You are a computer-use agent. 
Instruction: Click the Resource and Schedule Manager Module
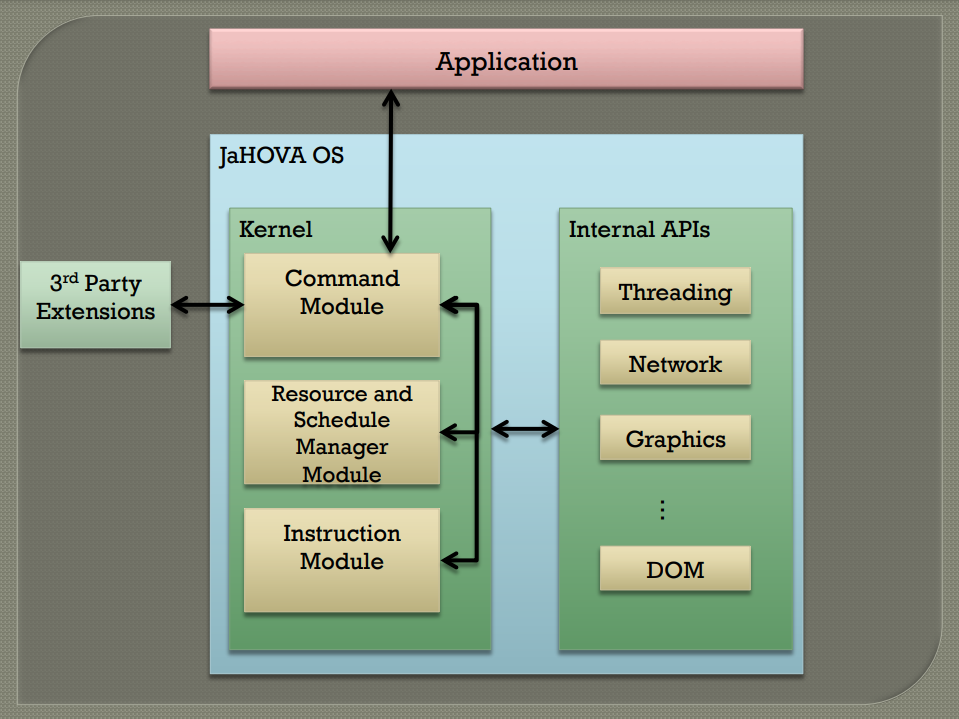[342, 433]
